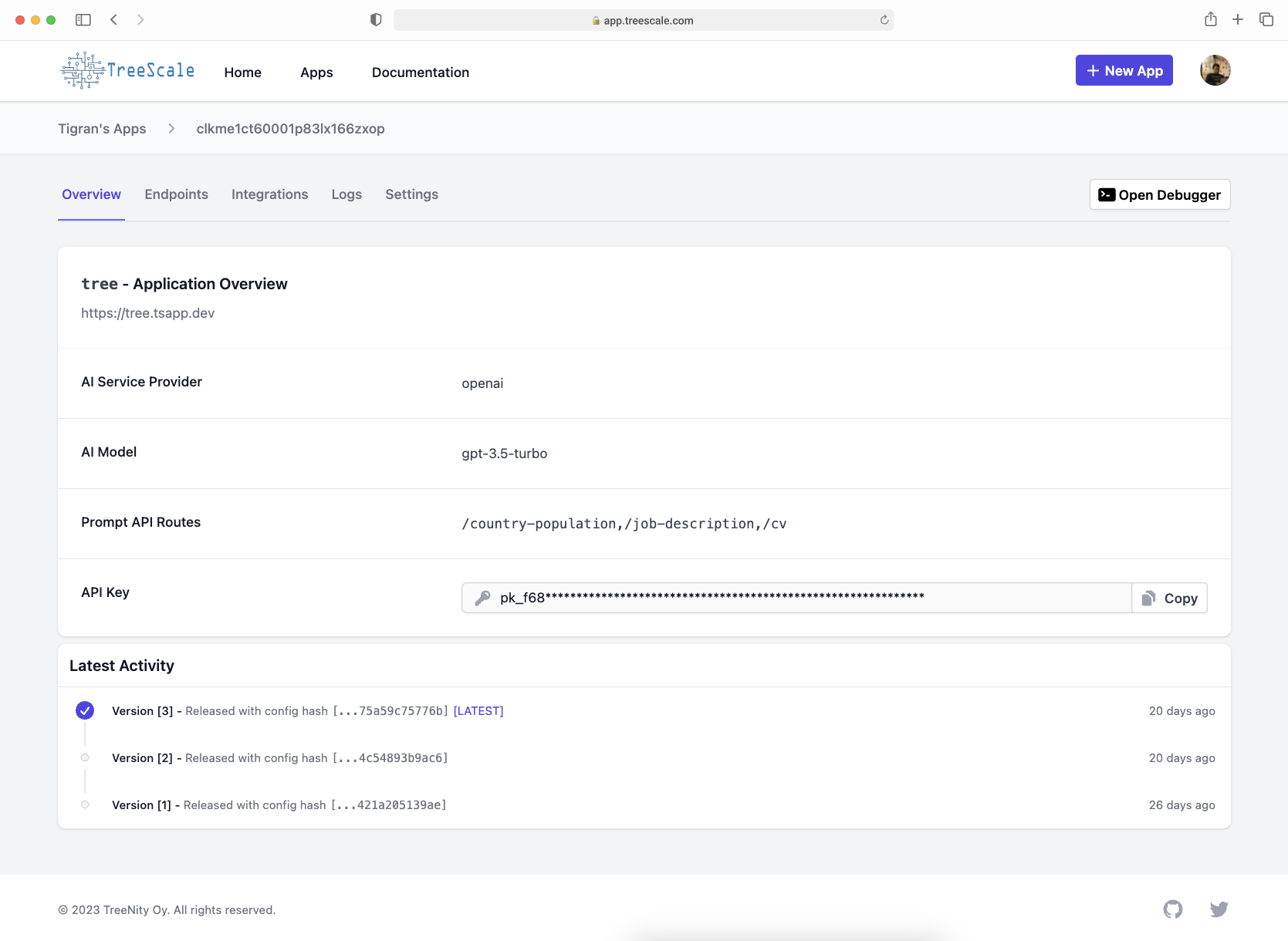Click the user profile avatar

pyautogui.click(x=1215, y=70)
